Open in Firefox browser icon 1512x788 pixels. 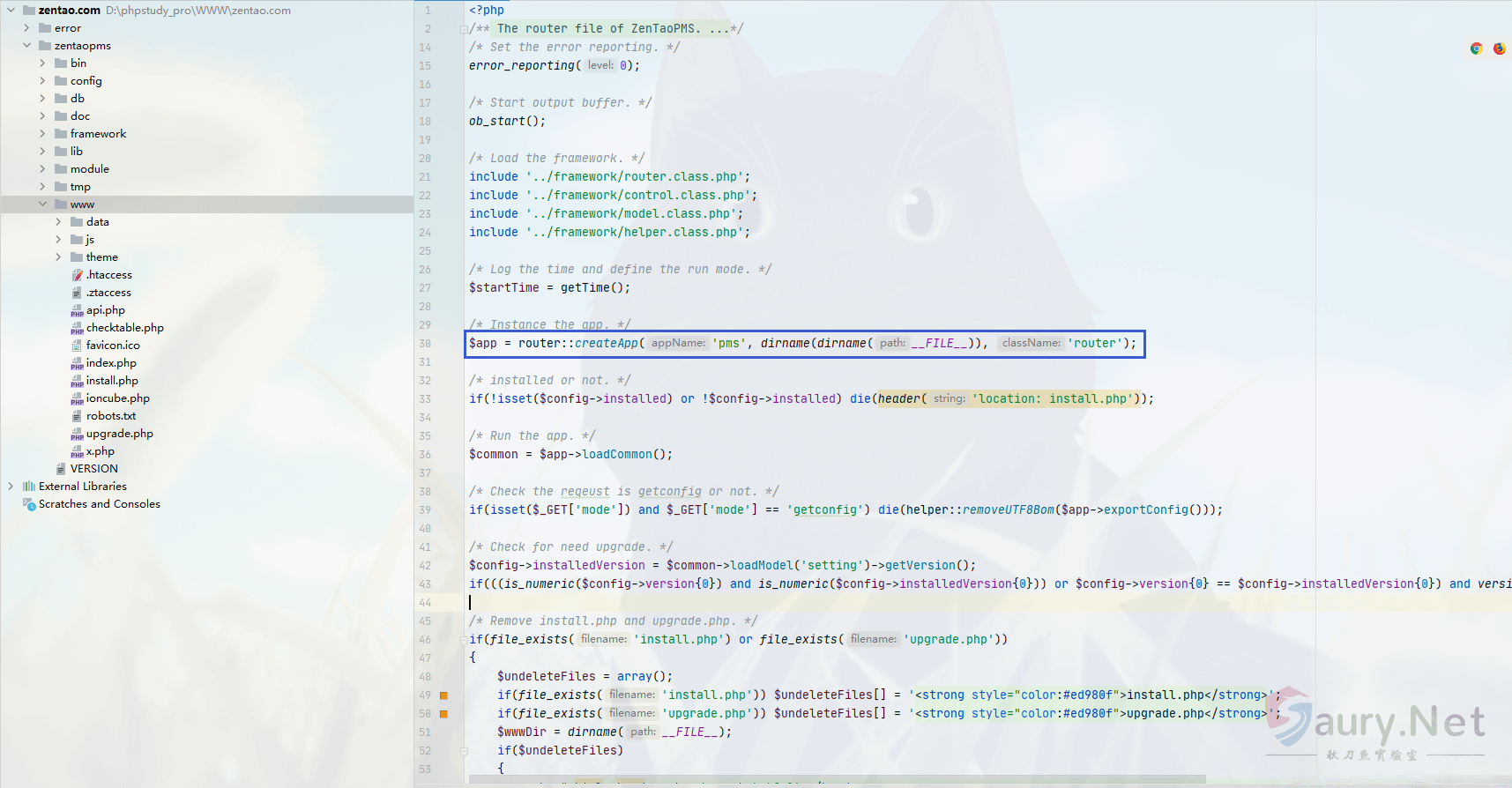click(x=1499, y=48)
